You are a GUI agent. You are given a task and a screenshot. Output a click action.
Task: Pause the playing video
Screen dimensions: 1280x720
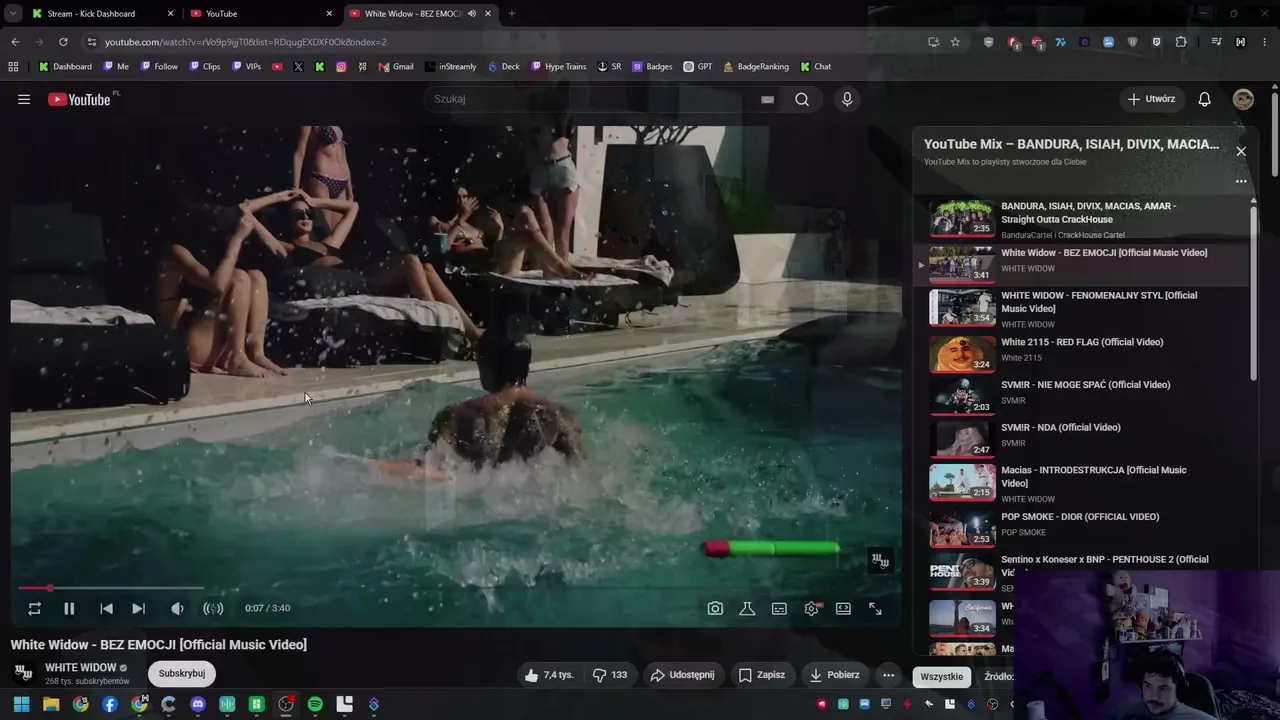pos(69,608)
